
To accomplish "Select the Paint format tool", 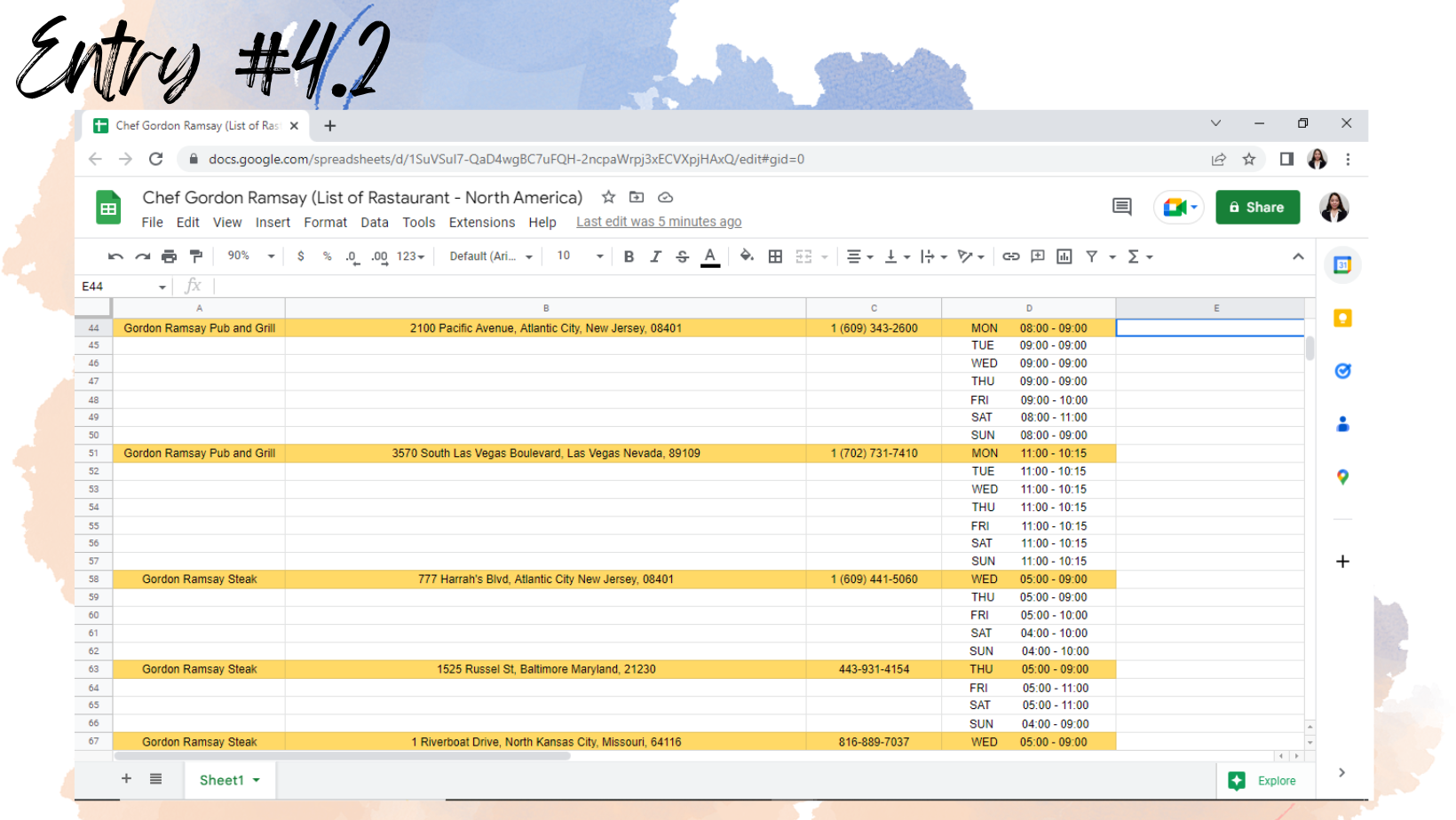I will coord(196,256).
